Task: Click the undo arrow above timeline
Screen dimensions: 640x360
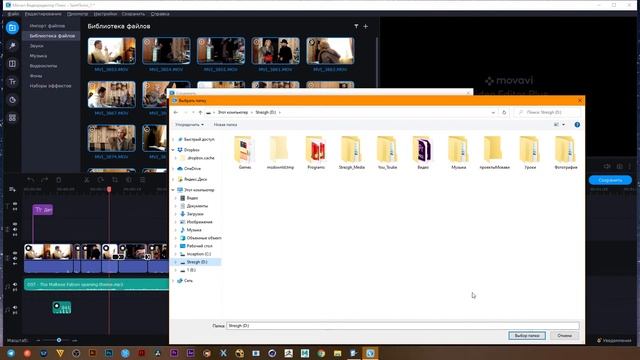Action: point(31,180)
